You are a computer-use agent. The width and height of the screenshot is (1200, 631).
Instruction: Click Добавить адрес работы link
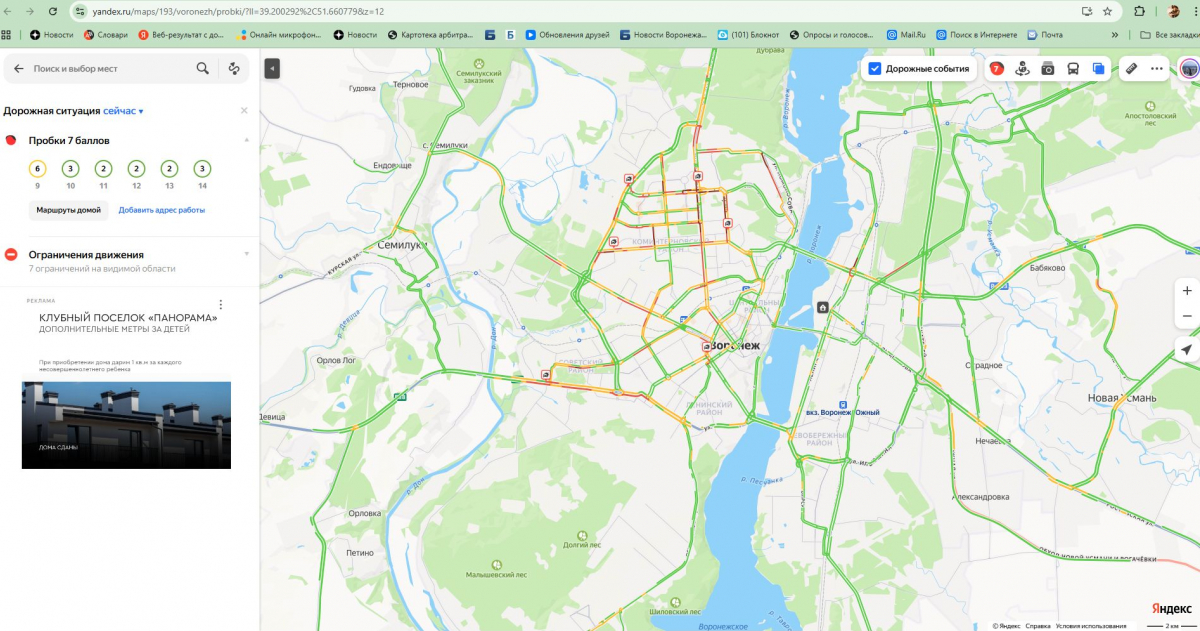point(162,210)
